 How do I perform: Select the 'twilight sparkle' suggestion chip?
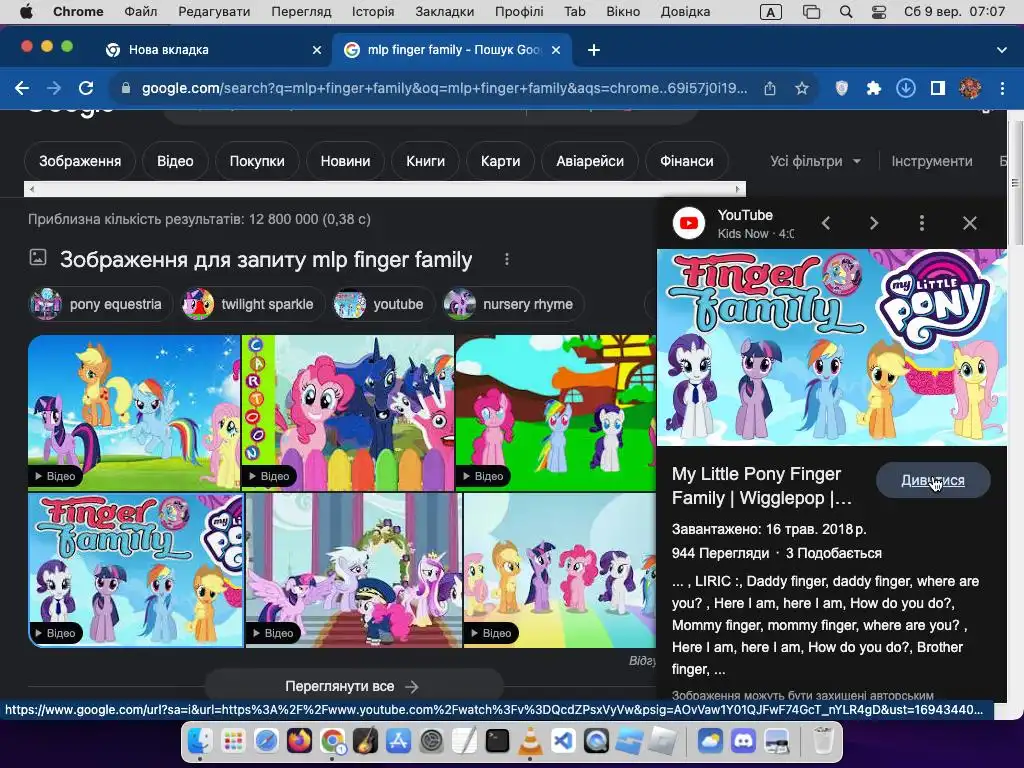(x=252, y=304)
